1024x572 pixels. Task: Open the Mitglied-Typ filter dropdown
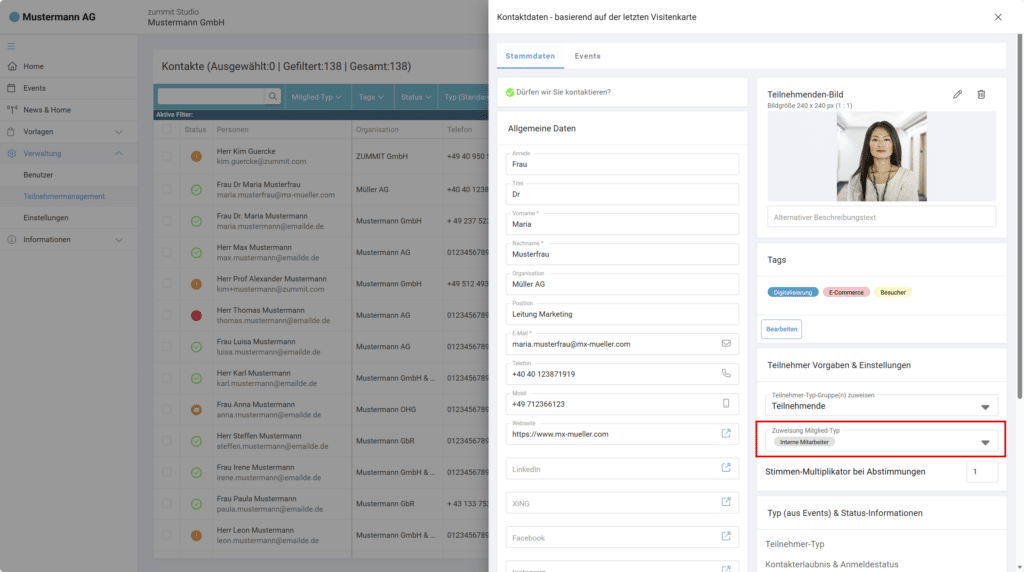tap(316, 97)
